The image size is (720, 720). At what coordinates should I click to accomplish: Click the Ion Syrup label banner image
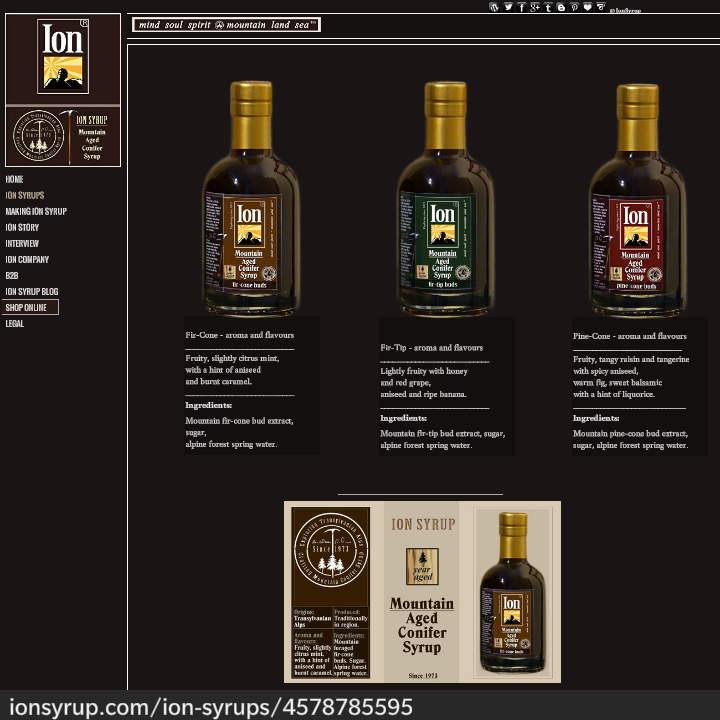pyautogui.click(x=422, y=592)
